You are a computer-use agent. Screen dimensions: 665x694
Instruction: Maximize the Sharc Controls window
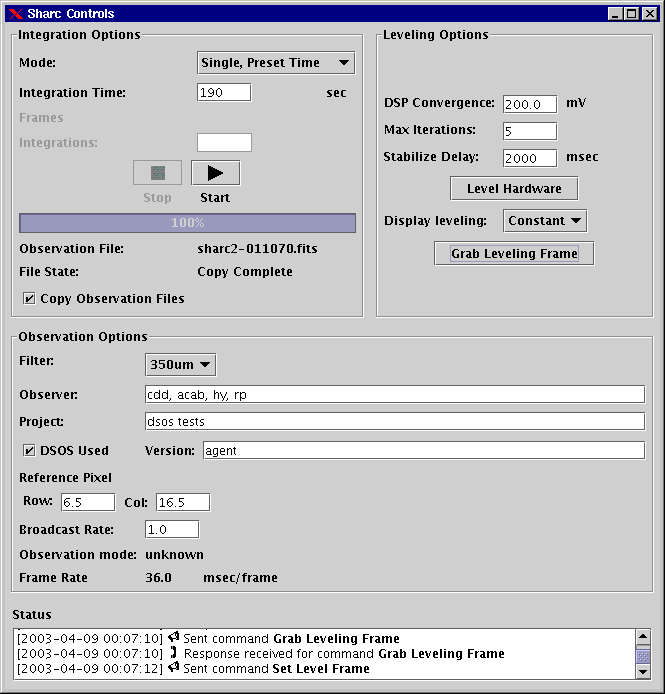click(x=632, y=14)
